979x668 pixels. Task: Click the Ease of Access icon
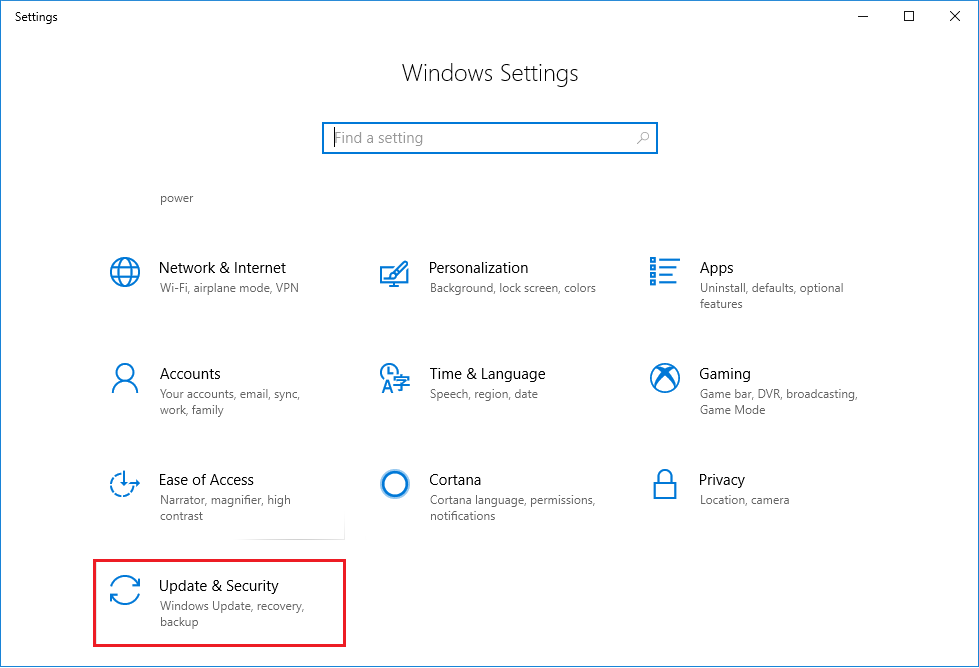[124, 484]
